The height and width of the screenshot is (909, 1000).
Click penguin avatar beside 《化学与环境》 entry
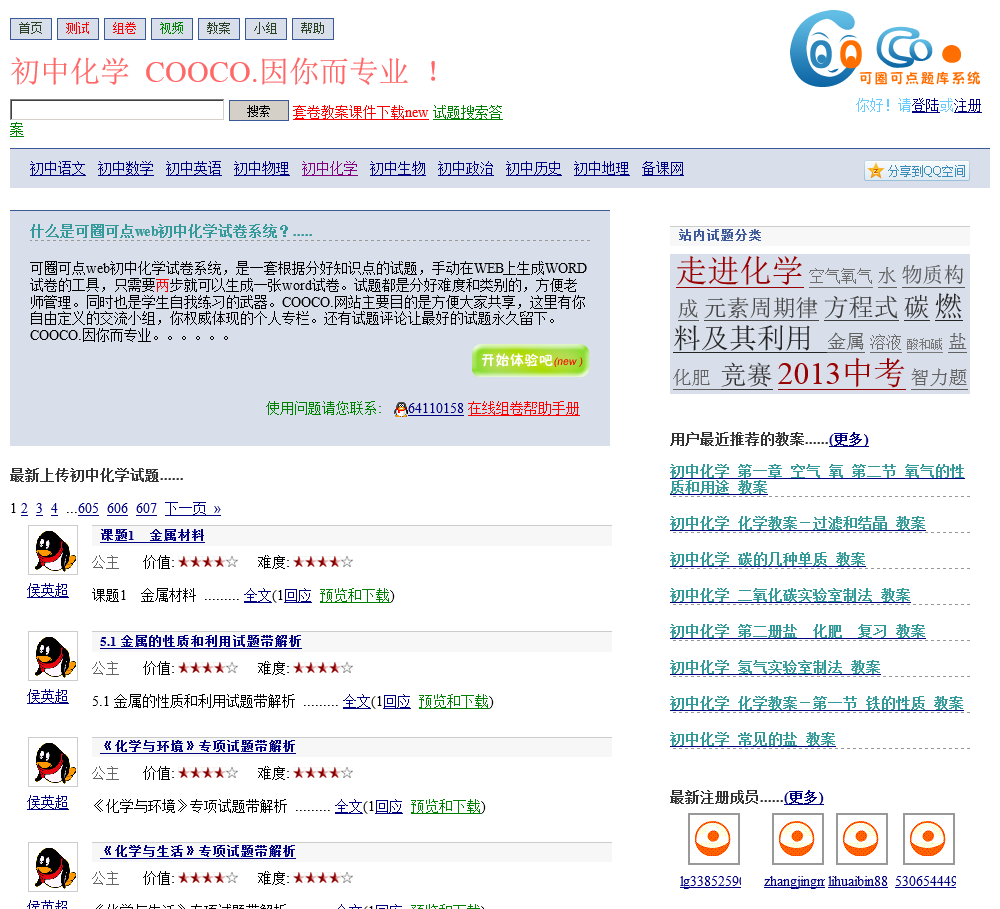point(53,762)
